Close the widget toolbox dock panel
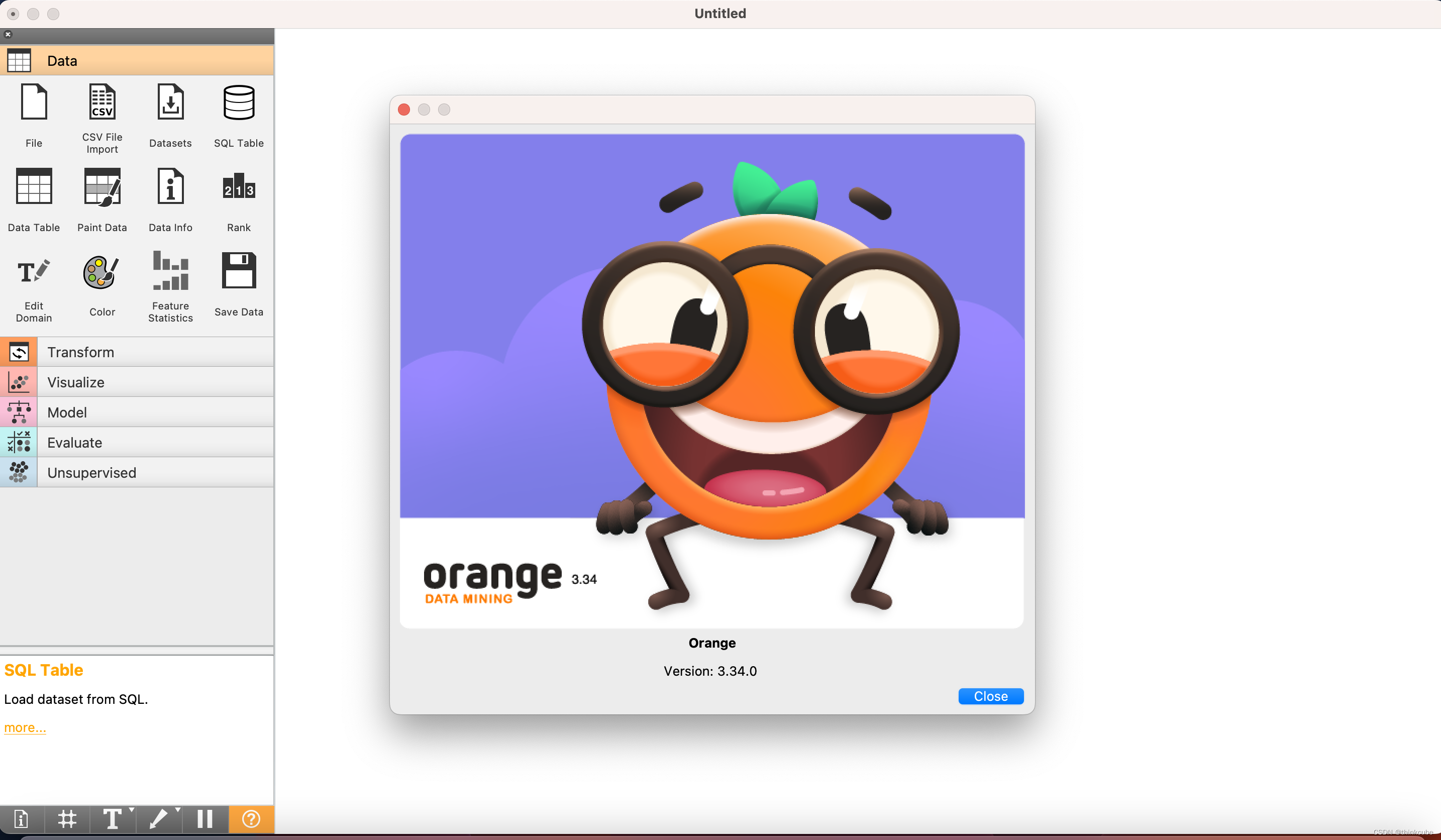1441x840 pixels. [x=8, y=34]
